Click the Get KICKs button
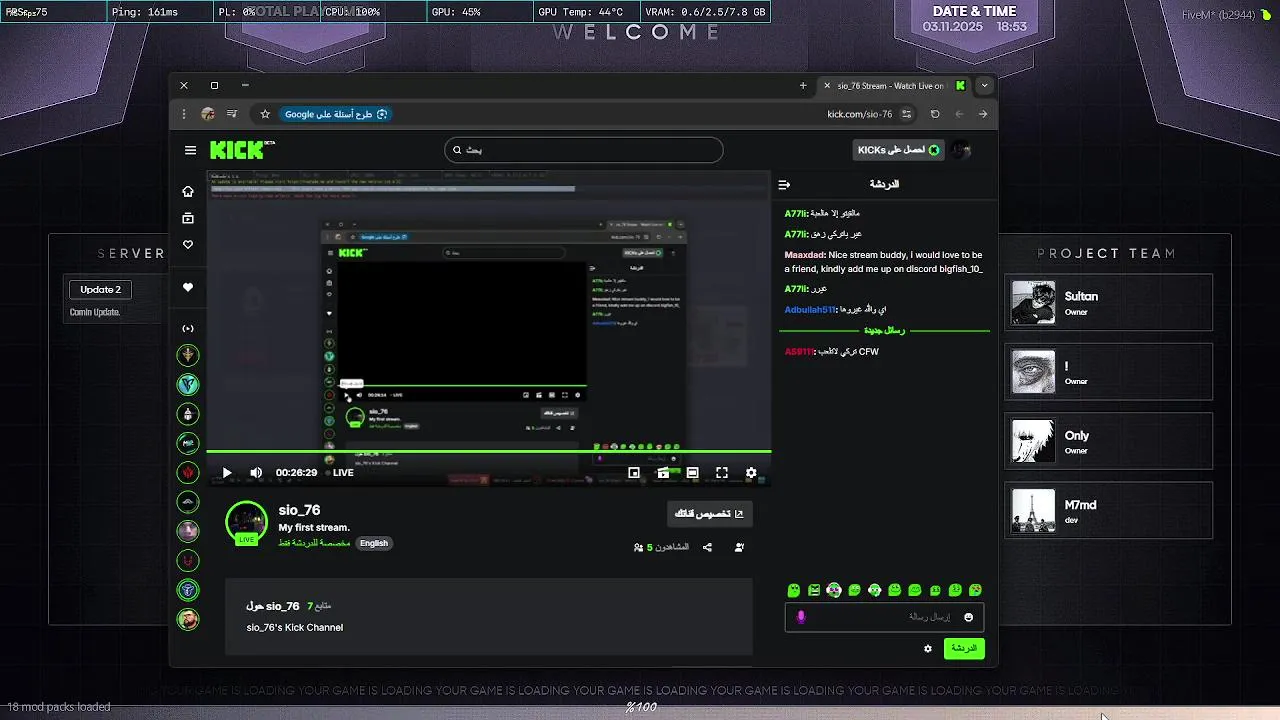 tap(899, 150)
